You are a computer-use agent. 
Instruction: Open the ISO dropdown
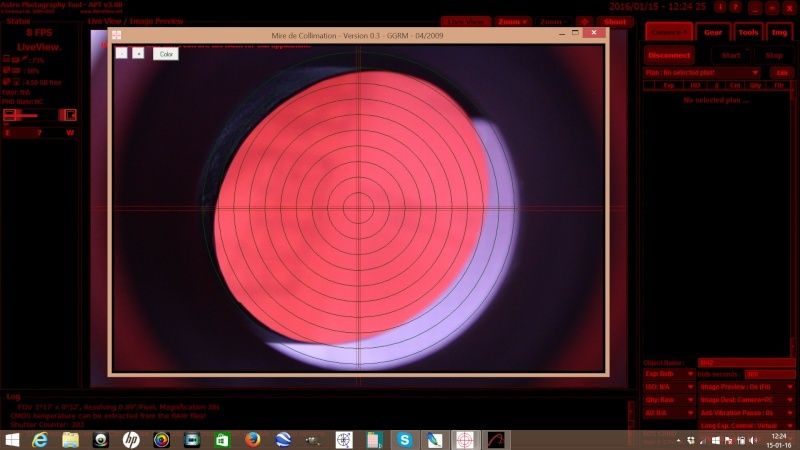pyautogui.click(x=669, y=387)
